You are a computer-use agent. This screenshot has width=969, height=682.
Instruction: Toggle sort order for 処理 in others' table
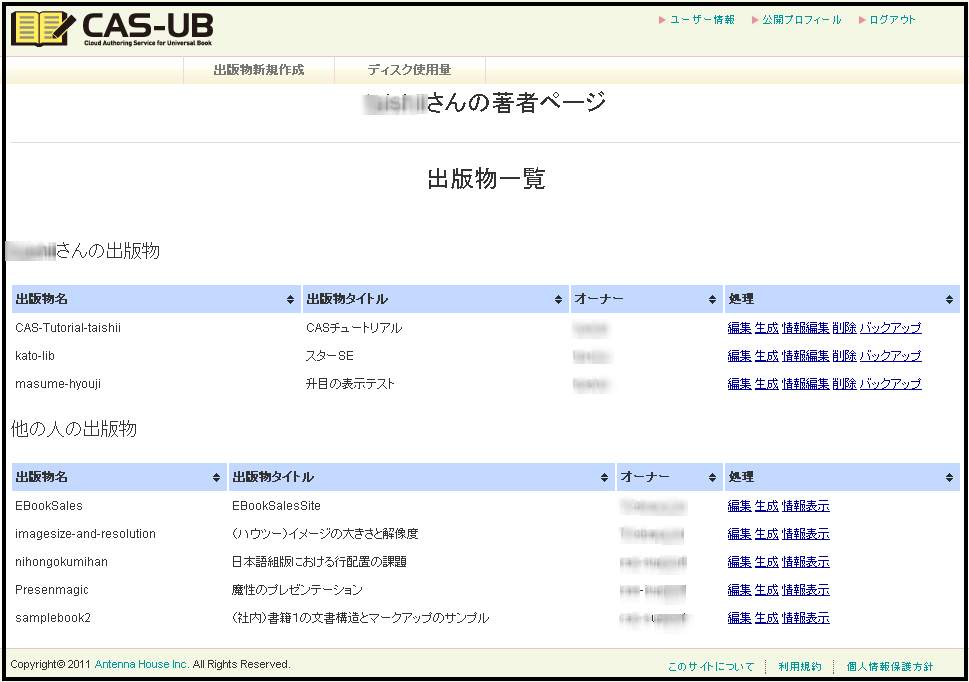coord(949,477)
